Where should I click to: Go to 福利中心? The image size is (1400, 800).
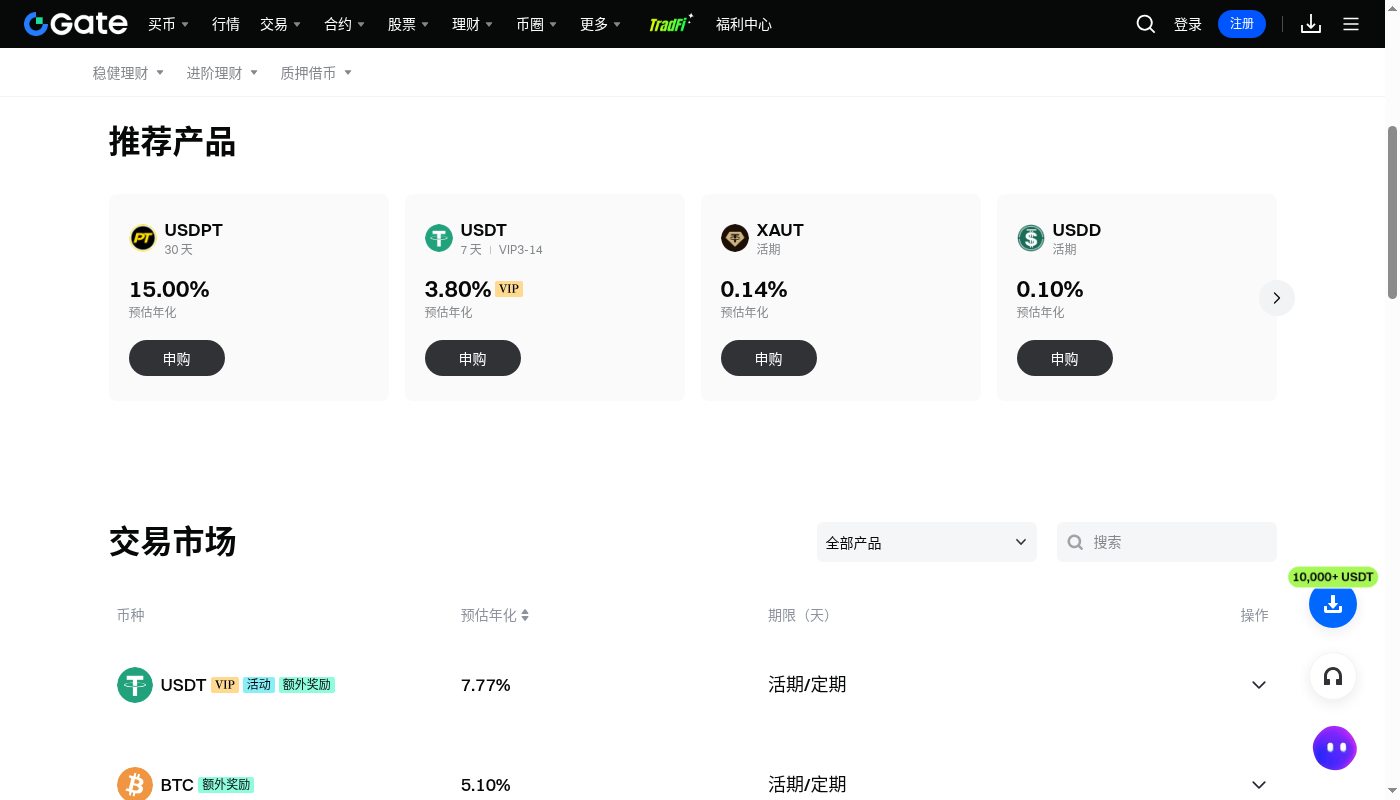[744, 24]
